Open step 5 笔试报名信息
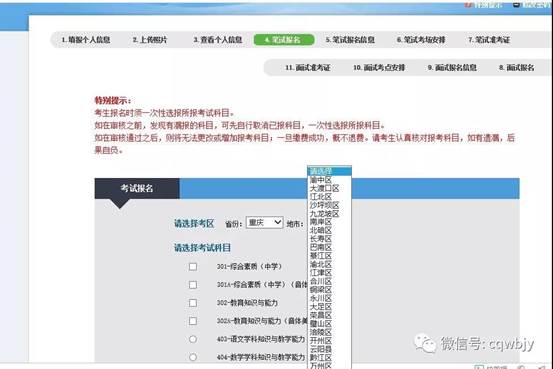Screen dimensions: 553x369 click(x=350, y=40)
